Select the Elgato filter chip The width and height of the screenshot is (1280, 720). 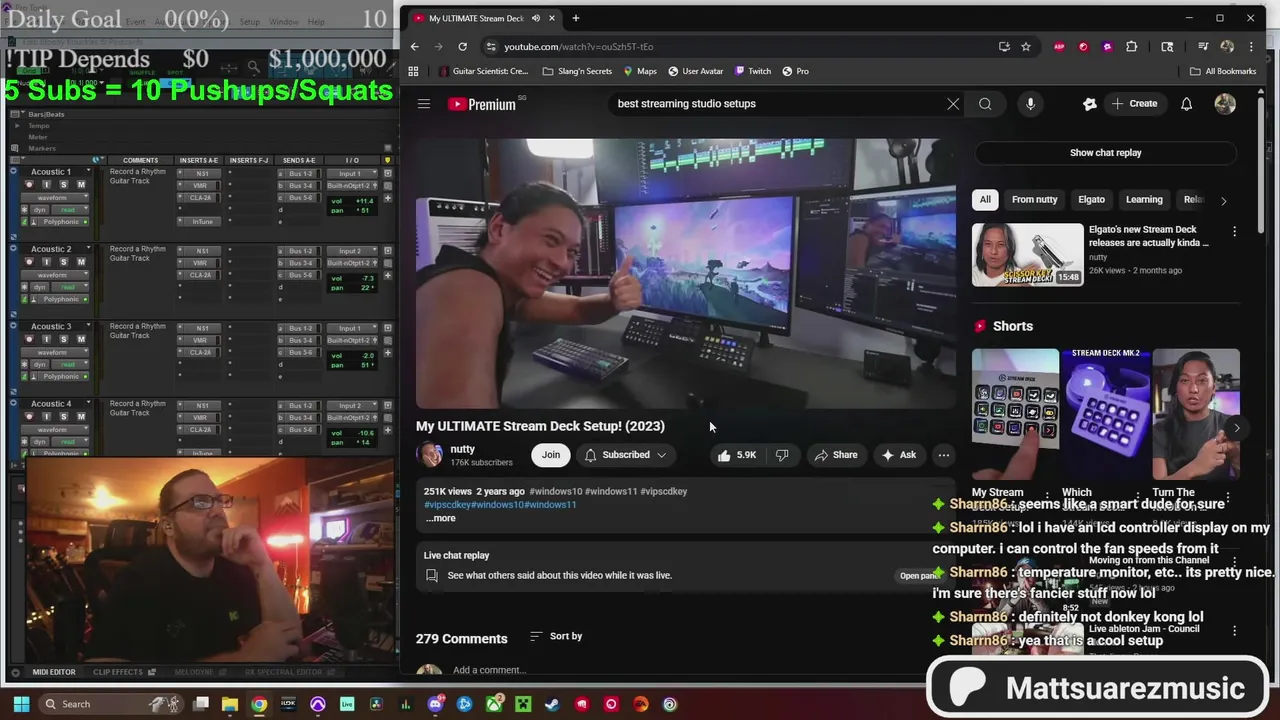1091,200
